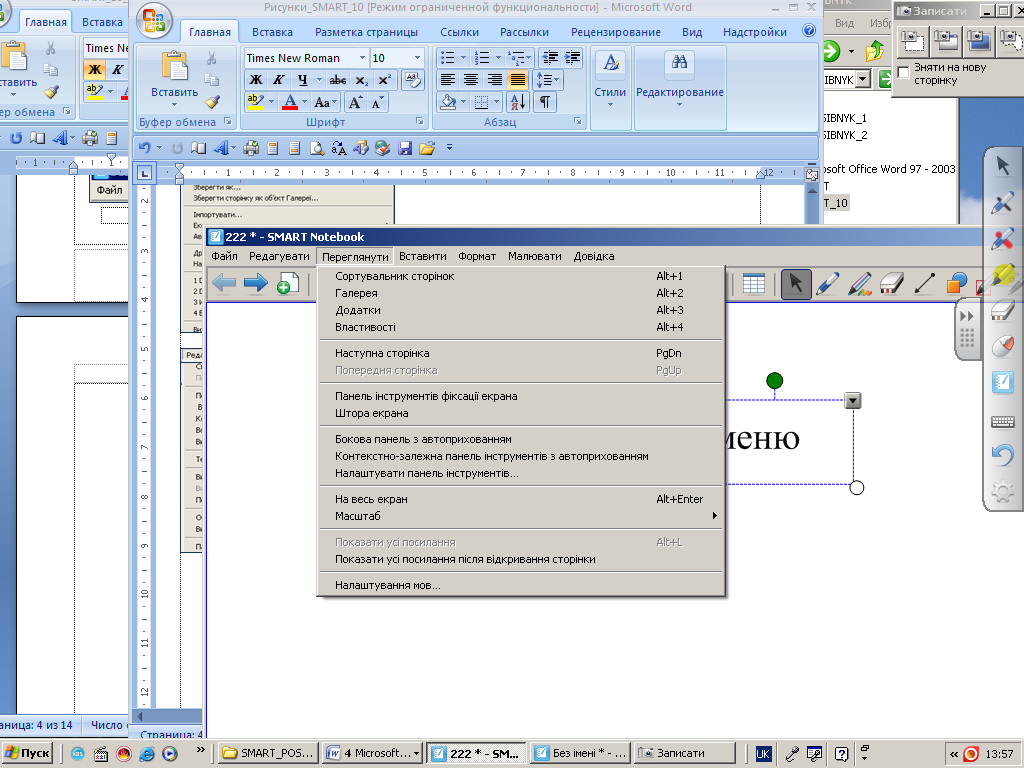Switch to the Разметка страницы tab in Word
The image size is (1024, 768).
pos(366,32)
